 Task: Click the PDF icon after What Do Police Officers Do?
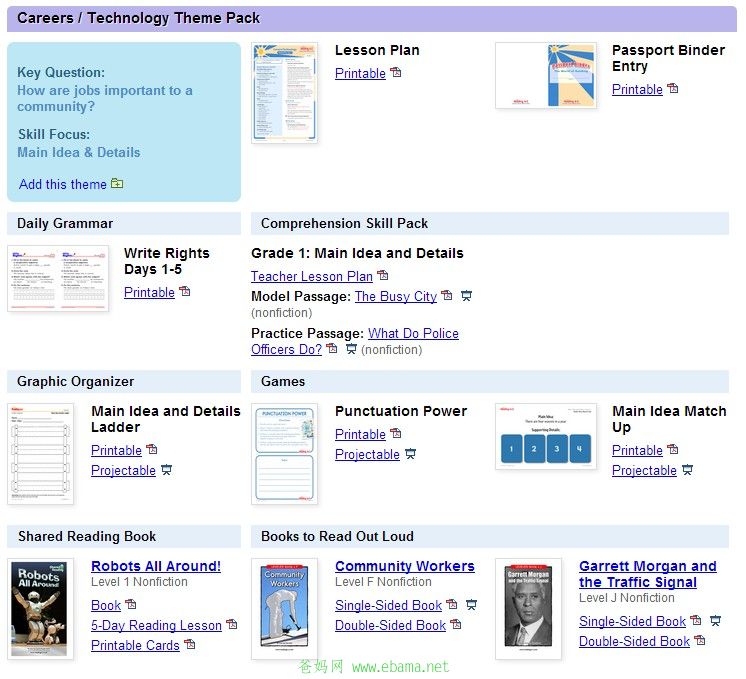(332, 349)
